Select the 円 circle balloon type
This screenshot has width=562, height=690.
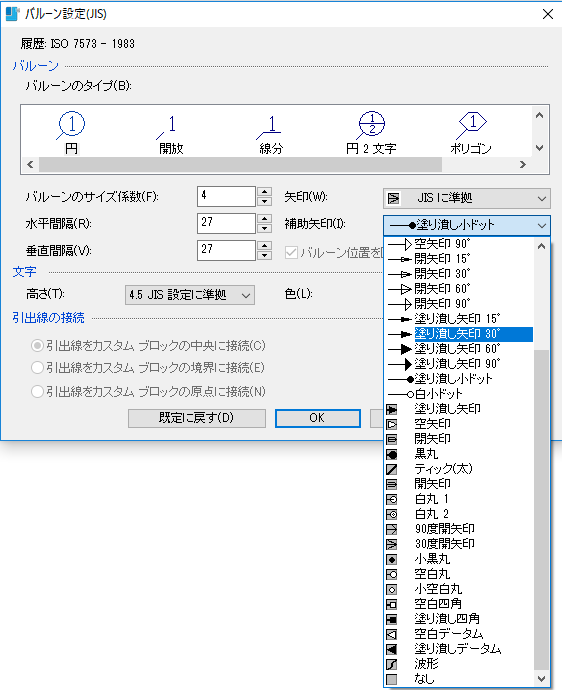(71, 132)
